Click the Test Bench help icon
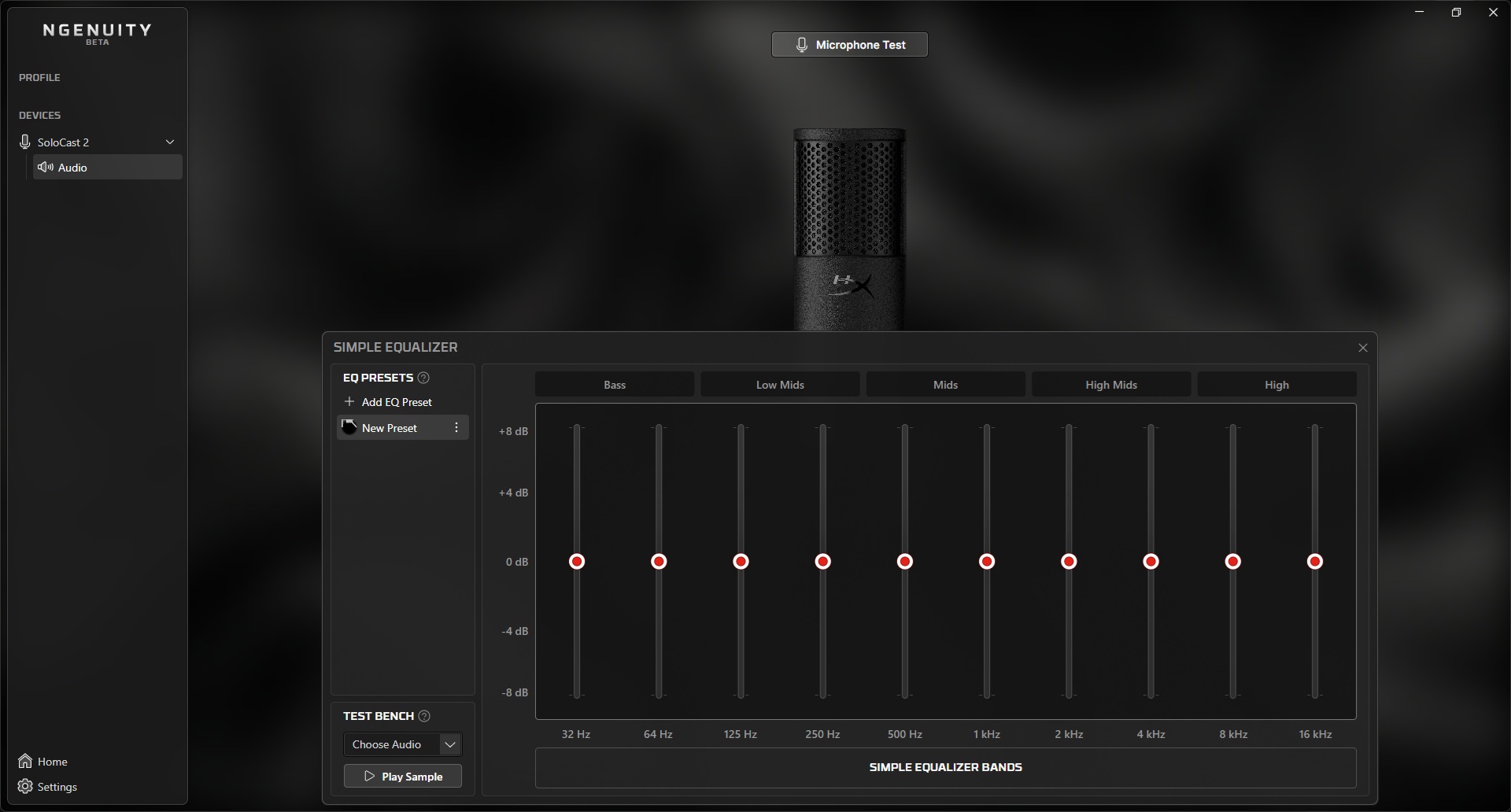 coord(424,716)
